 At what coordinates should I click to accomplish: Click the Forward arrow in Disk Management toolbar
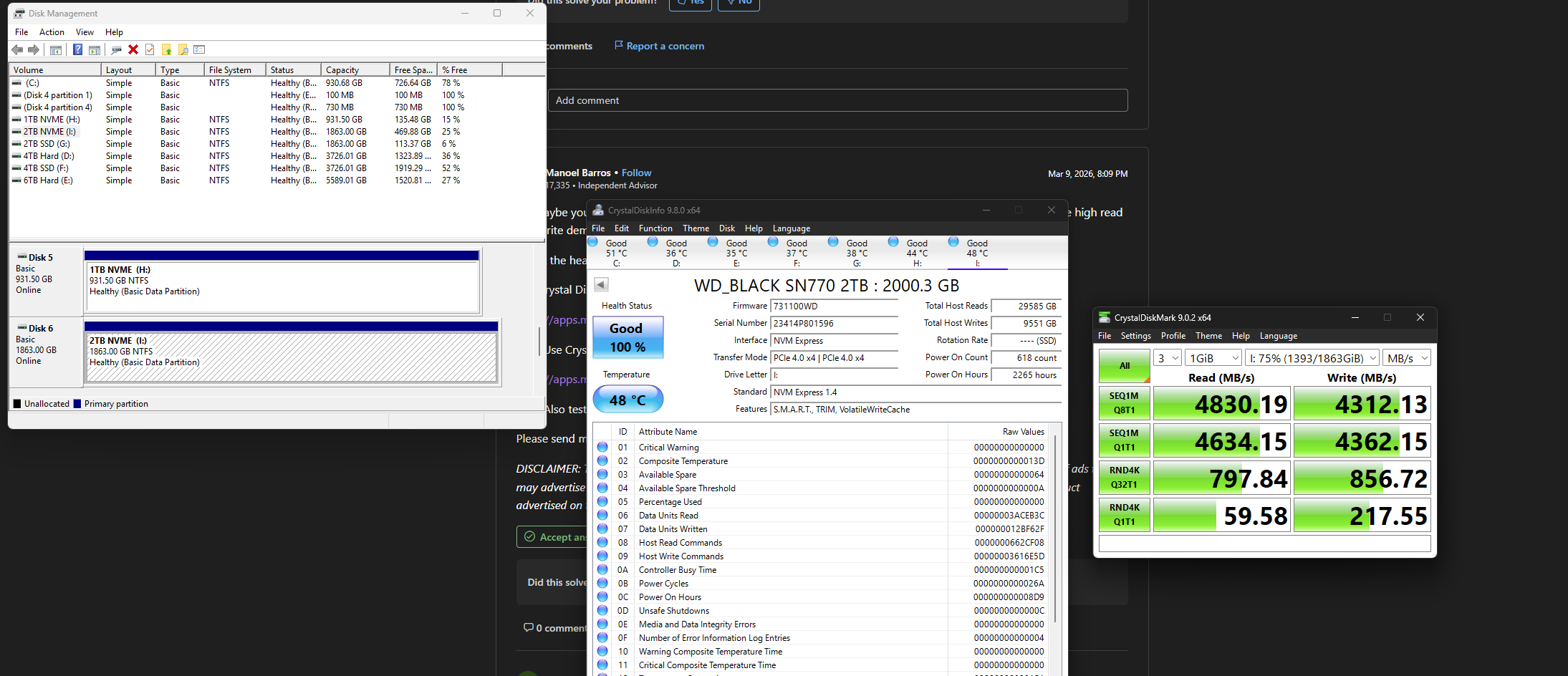coord(33,49)
